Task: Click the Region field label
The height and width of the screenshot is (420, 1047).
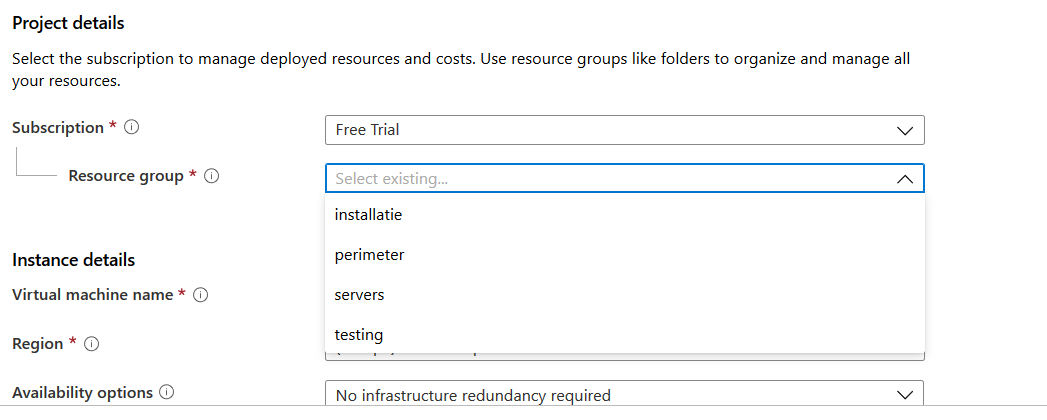Action: click(x=38, y=343)
